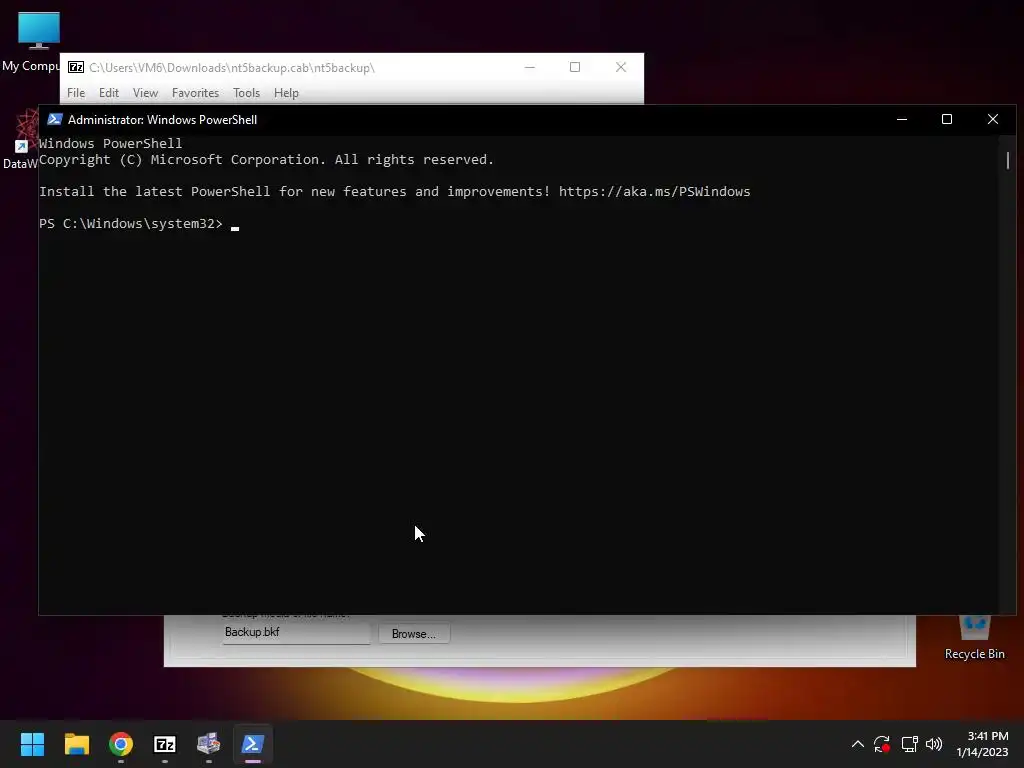Open the clock showing 3:41 PM
Image resolution: width=1024 pixels, height=768 pixels.
pos(982,744)
